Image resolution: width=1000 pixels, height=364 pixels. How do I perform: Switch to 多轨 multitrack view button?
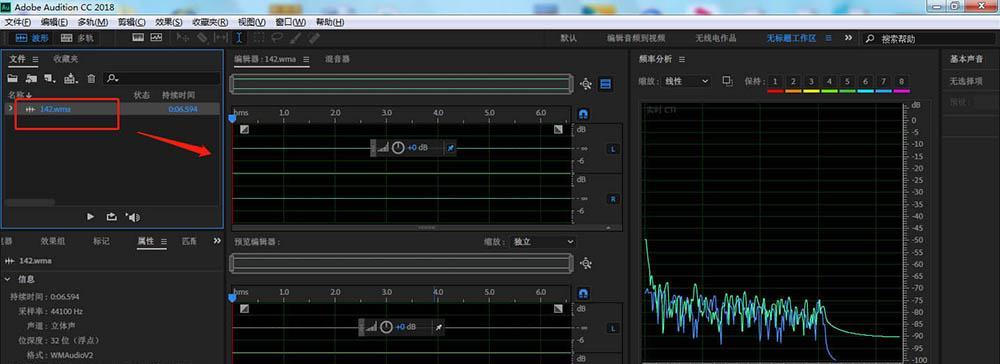point(77,38)
